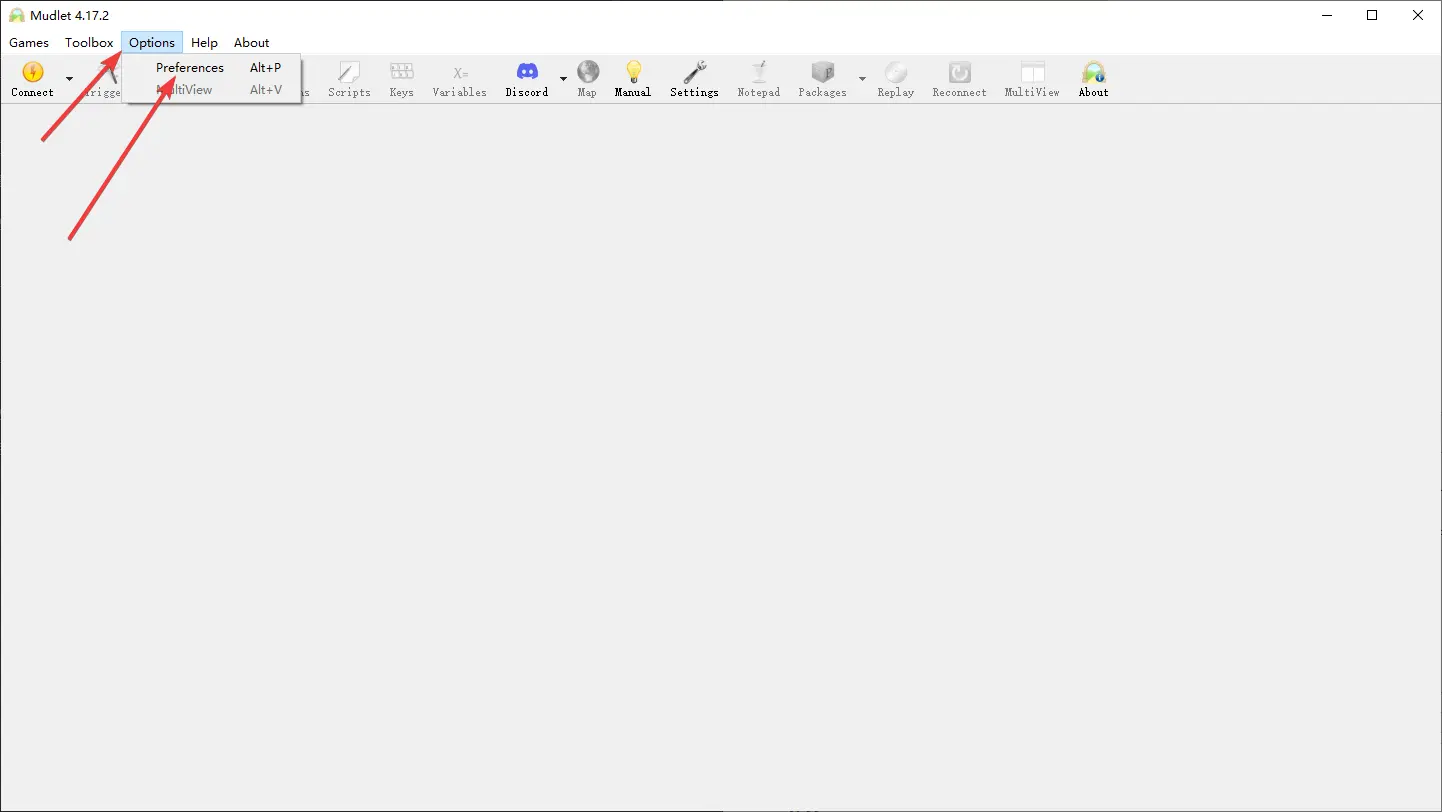Viewport: 1442px width, 812px height.
Task: Open the Games menu
Action: (x=29, y=43)
